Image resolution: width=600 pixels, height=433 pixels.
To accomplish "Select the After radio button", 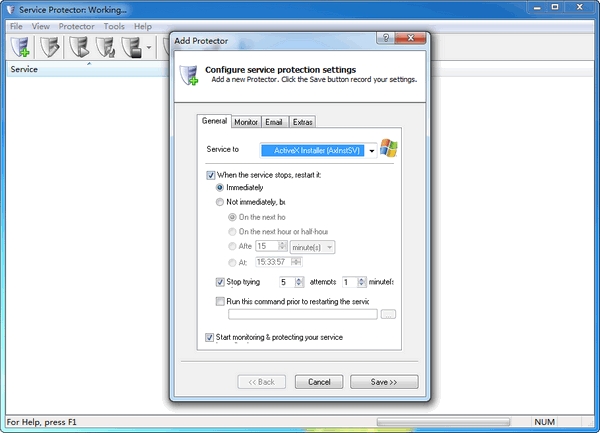I will [x=232, y=246].
